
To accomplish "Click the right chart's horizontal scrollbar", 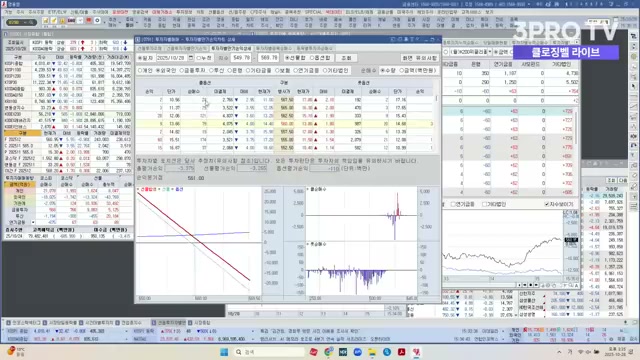I will pyautogui.click(x=478, y=285).
